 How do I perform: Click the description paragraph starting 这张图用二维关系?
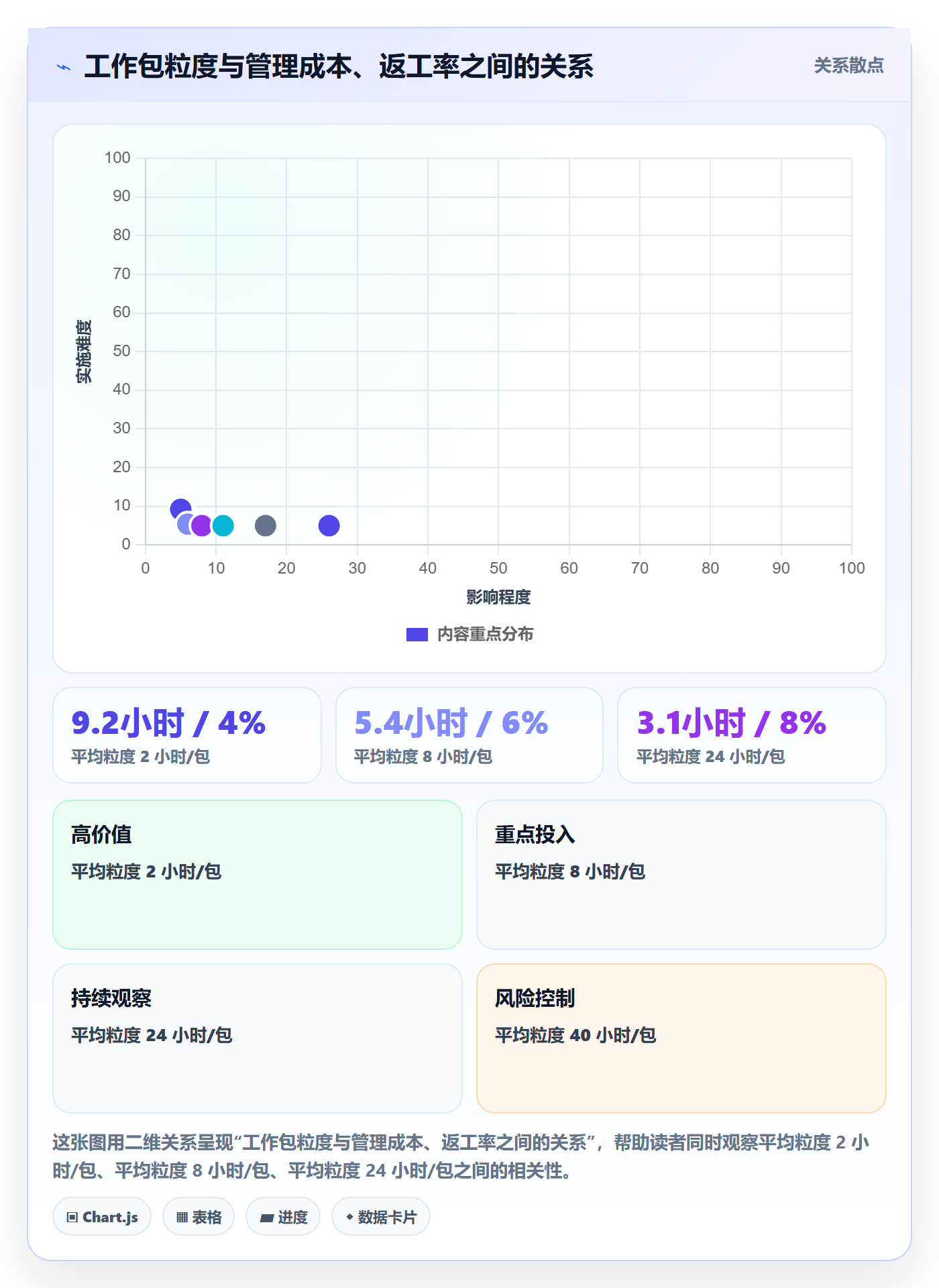[461, 1157]
